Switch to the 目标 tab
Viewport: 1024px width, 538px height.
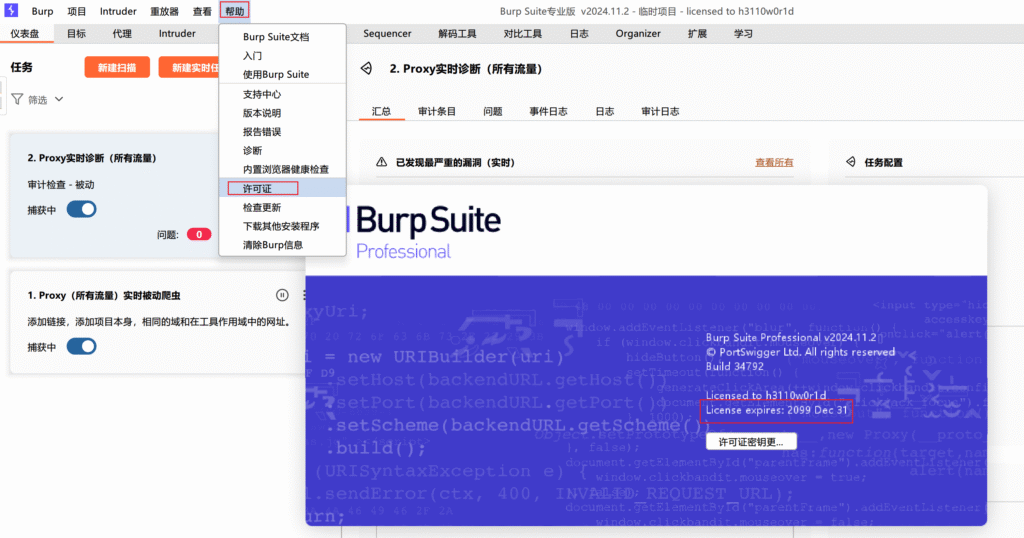[76, 33]
